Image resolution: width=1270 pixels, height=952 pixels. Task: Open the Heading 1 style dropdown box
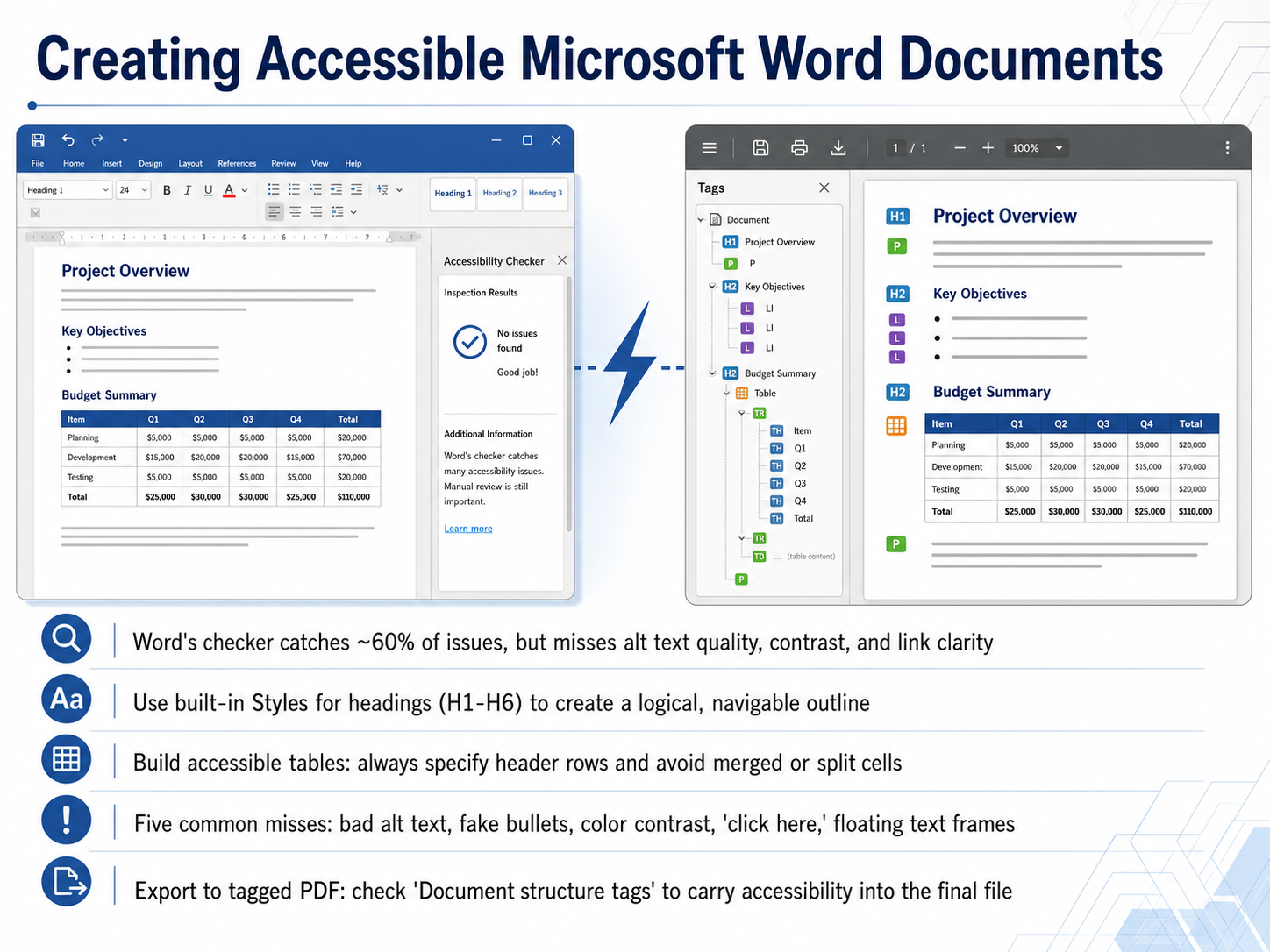pos(68,190)
